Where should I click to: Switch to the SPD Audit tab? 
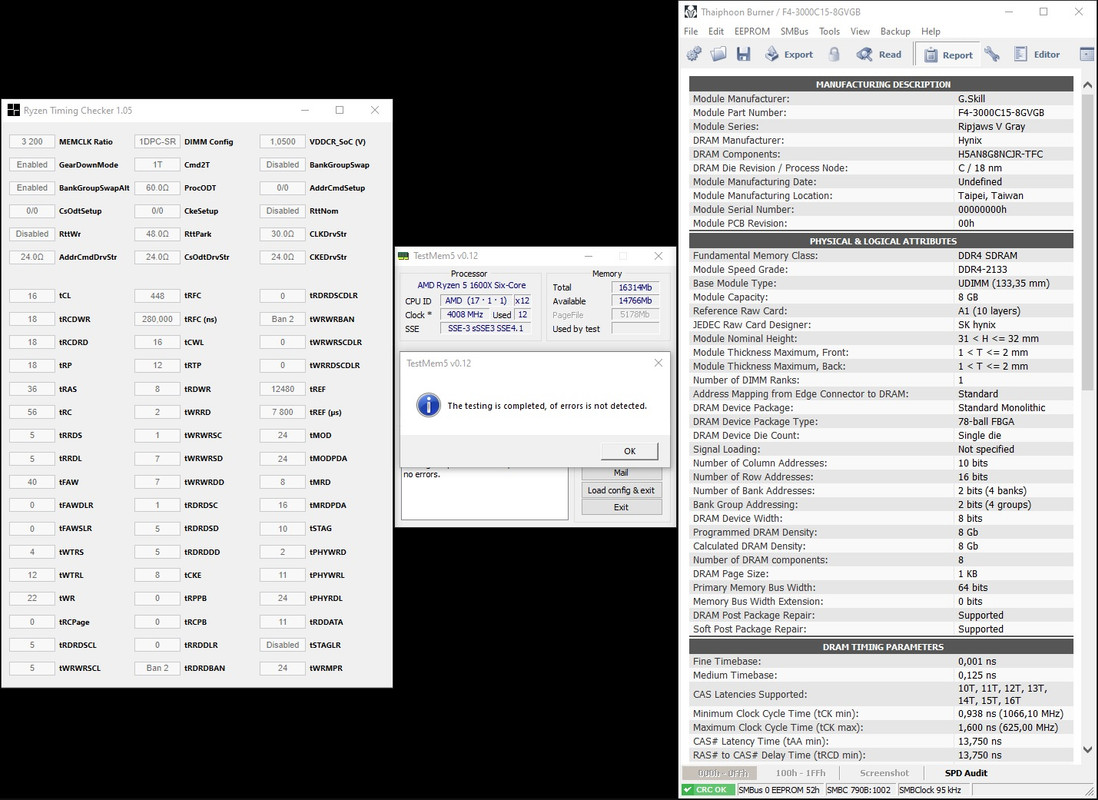(x=966, y=773)
